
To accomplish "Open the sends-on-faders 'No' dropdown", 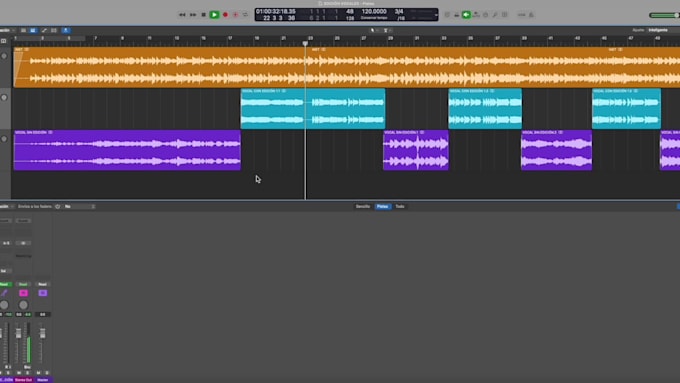I will 80,206.
